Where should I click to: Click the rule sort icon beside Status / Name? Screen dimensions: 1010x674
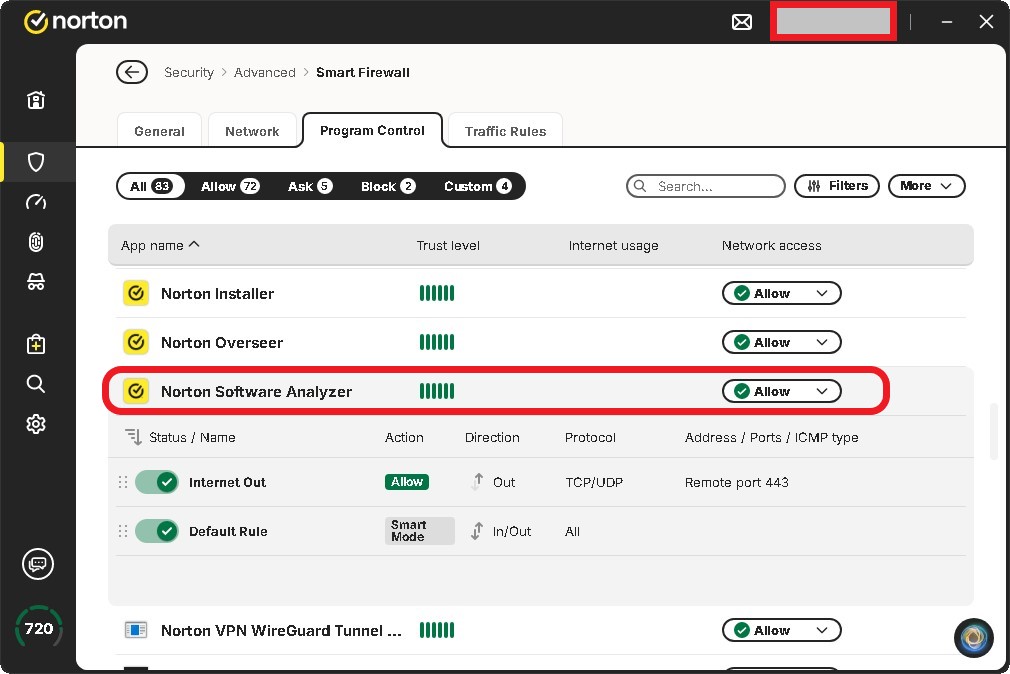pos(133,437)
